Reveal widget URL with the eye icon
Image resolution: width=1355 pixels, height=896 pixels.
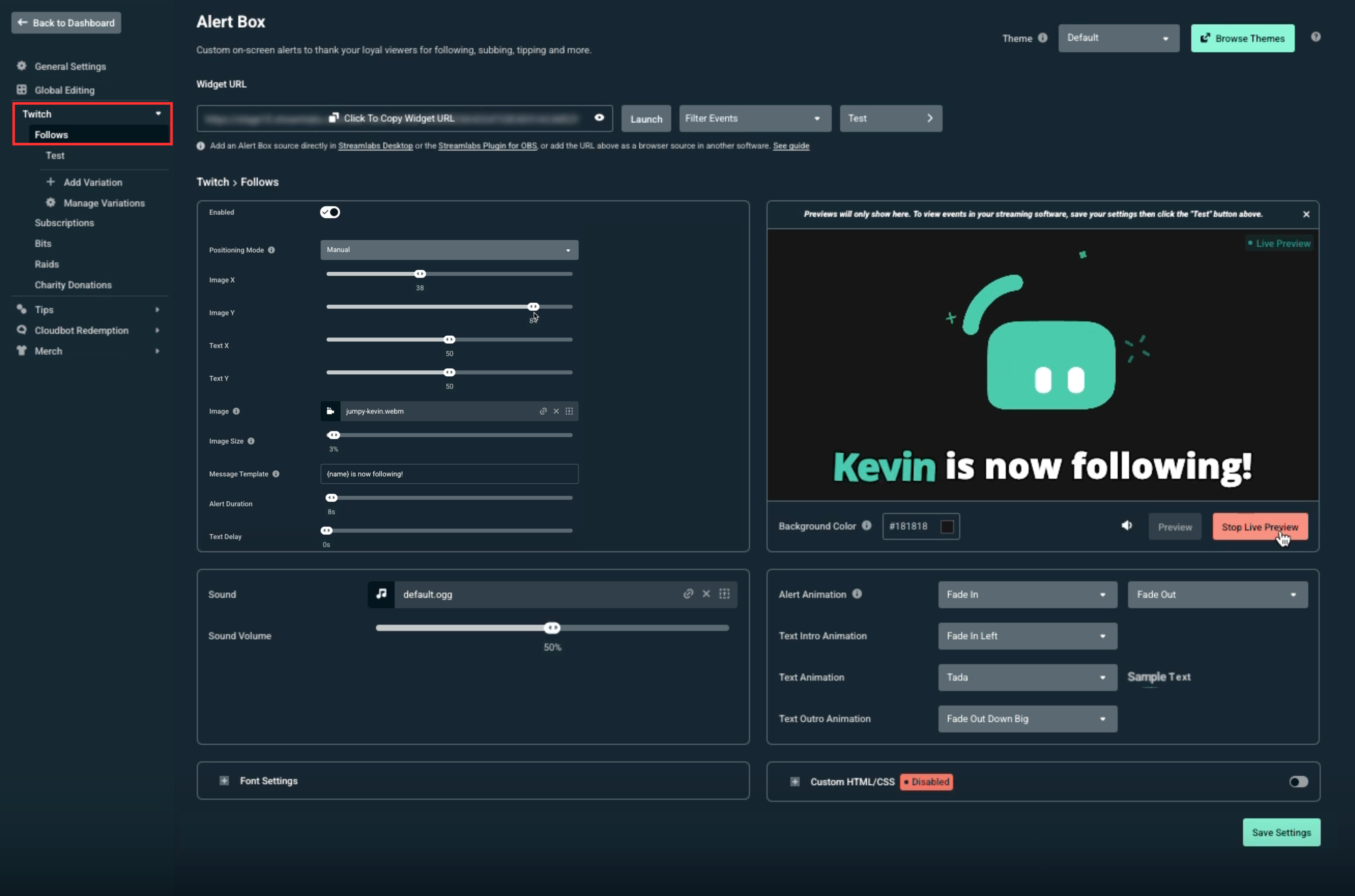pyautogui.click(x=599, y=118)
